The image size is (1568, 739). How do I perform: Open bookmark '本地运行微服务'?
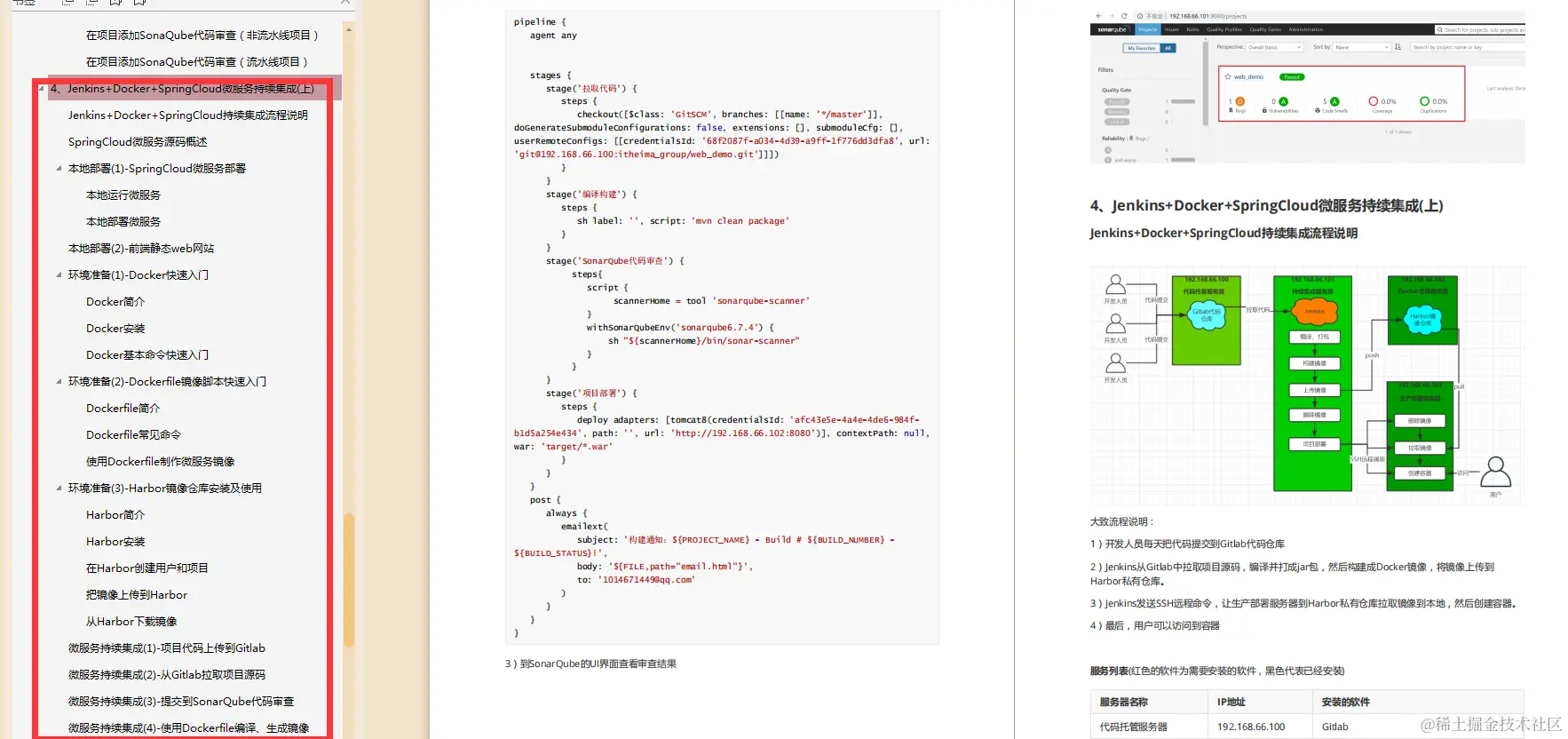123,195
